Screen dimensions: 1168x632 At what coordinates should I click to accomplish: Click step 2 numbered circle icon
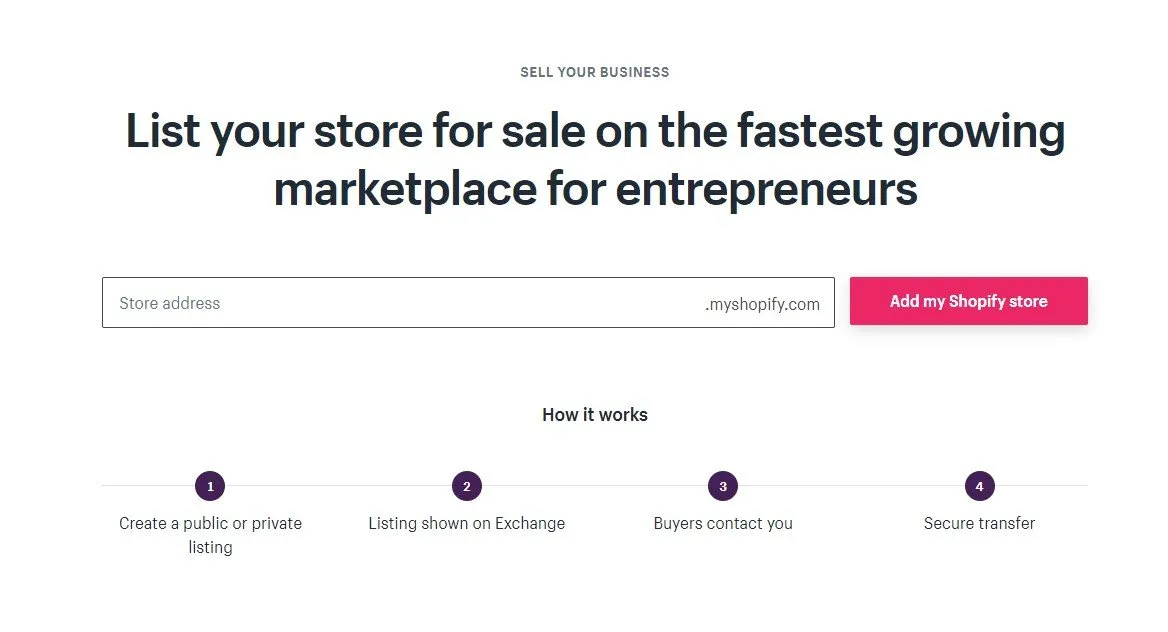tap(466, 486)
